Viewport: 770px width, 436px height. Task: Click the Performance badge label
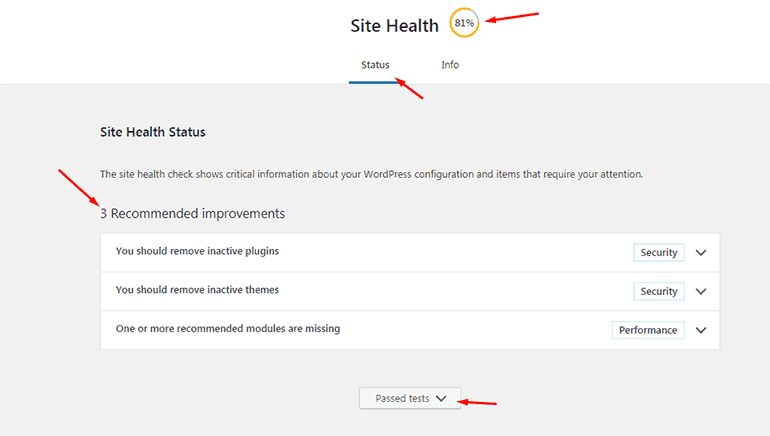coord(648,330)
